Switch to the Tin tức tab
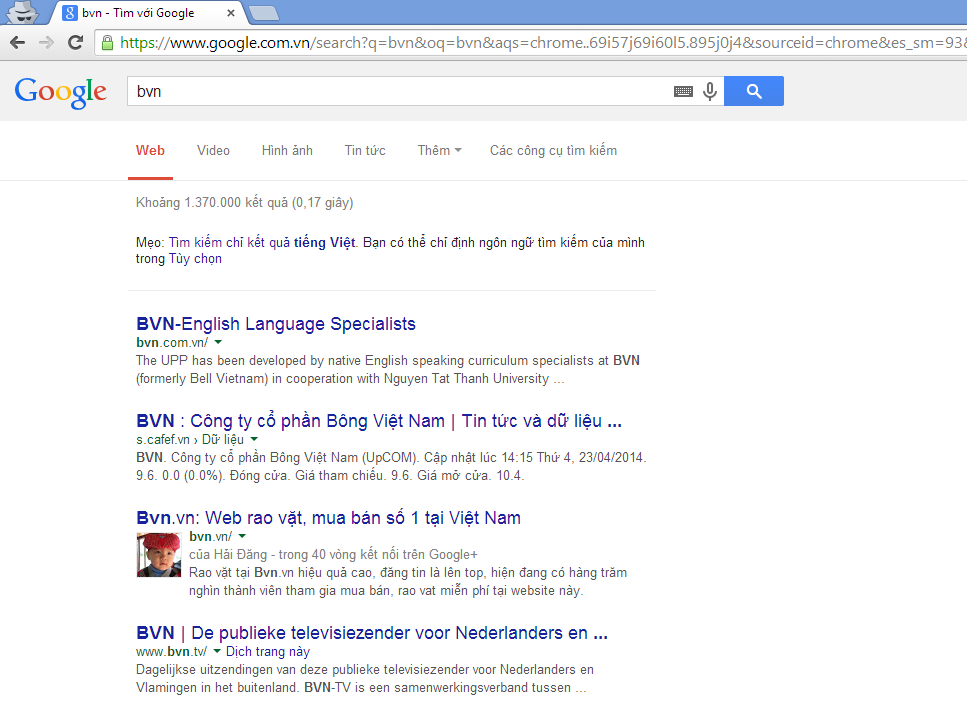 (365, 150)
